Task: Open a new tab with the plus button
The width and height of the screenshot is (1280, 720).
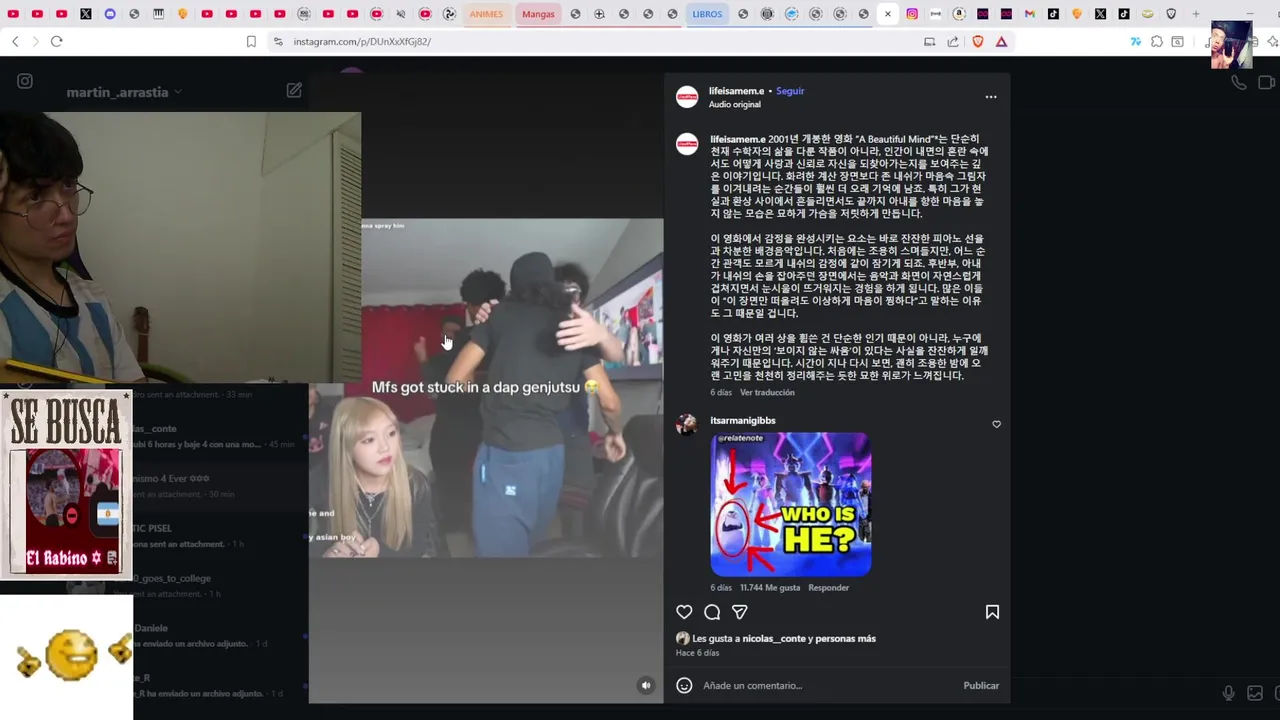Action: (x=1196, y=14)
